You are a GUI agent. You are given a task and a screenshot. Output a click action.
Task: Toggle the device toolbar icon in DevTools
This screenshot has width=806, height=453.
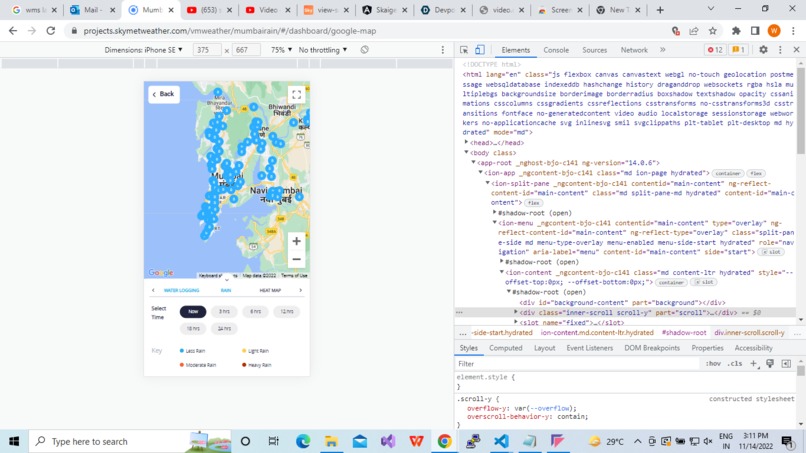coord(480,50)
